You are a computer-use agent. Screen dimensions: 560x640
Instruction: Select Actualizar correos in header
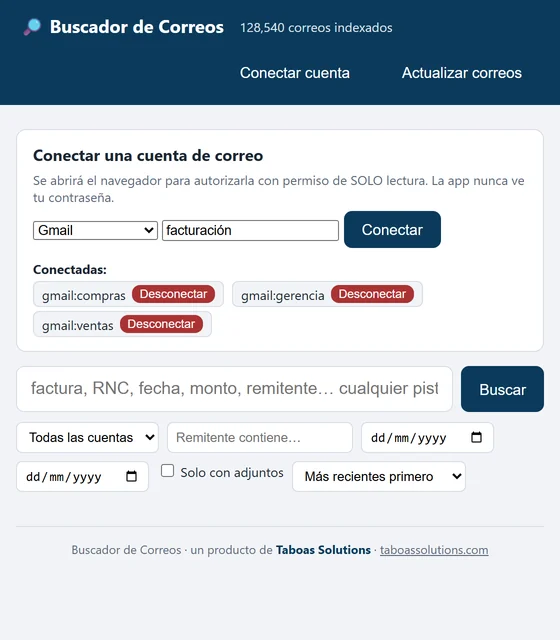[x=462, y=73]
